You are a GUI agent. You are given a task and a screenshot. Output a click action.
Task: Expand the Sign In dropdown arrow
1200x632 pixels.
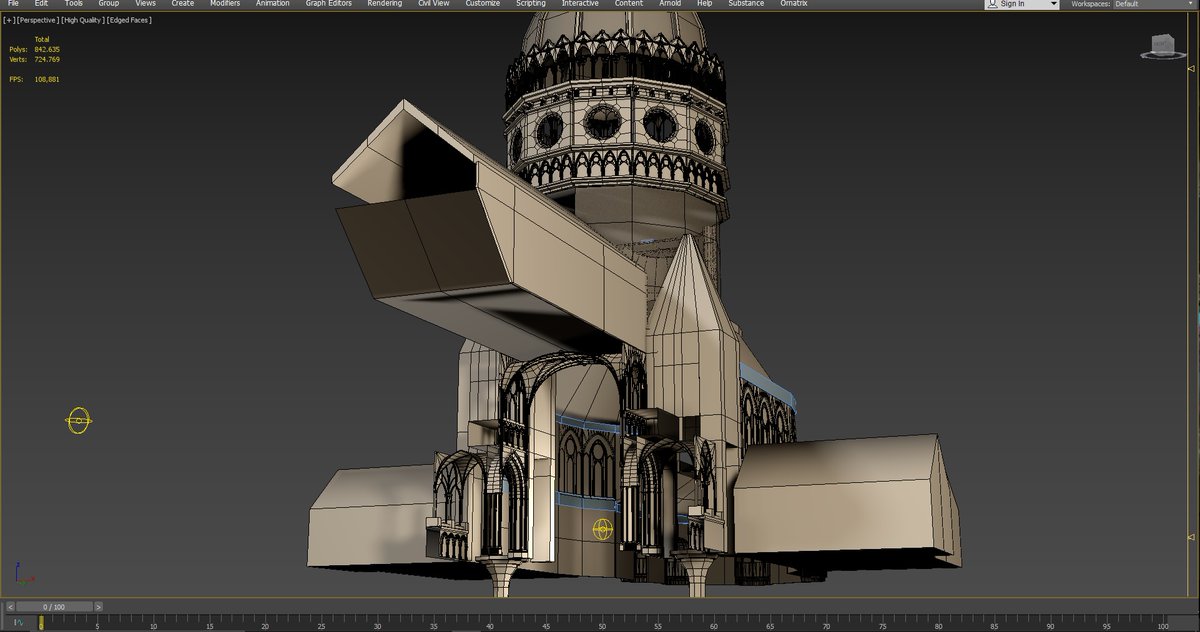(x=1053, y=4)
